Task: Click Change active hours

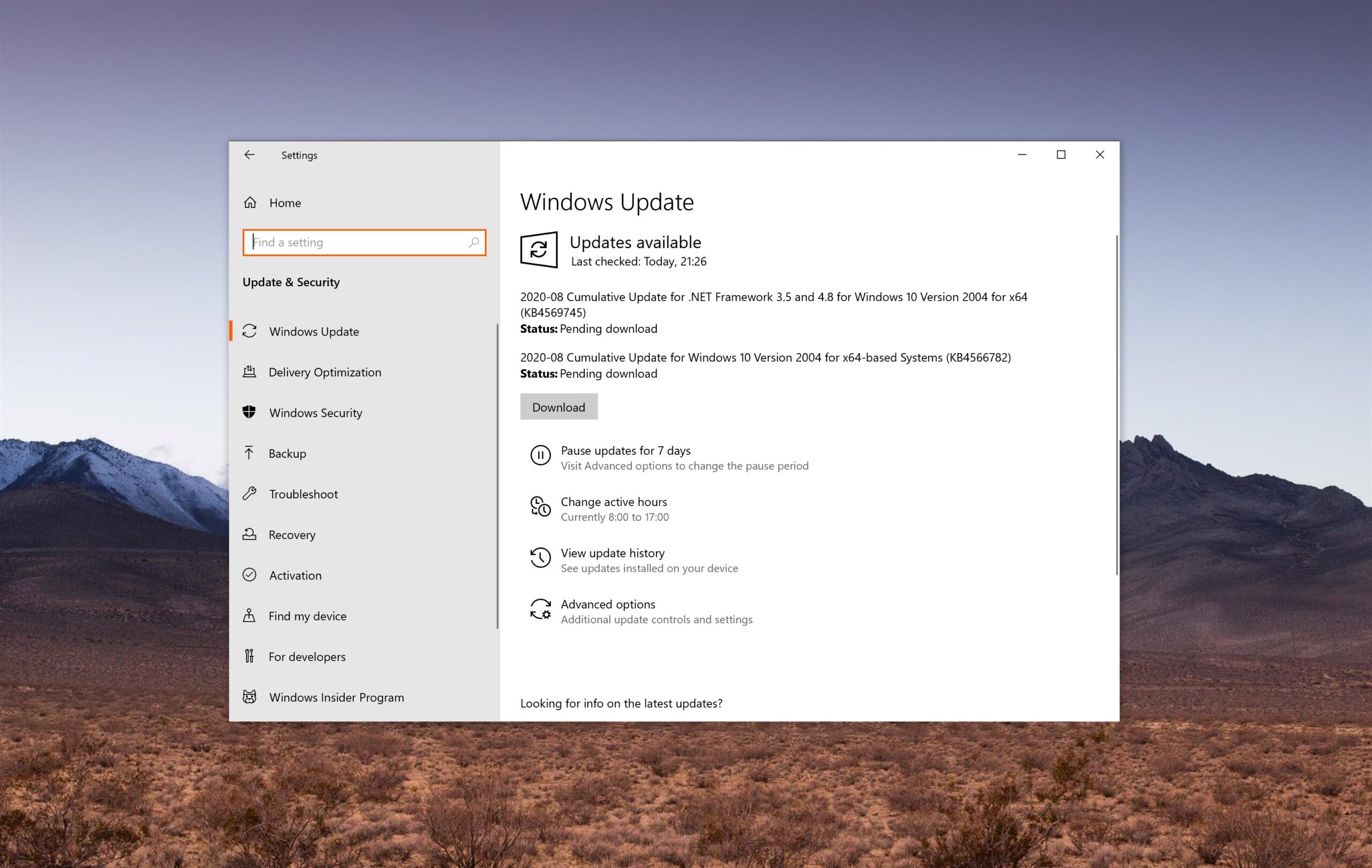Action: tap(614, 502)
